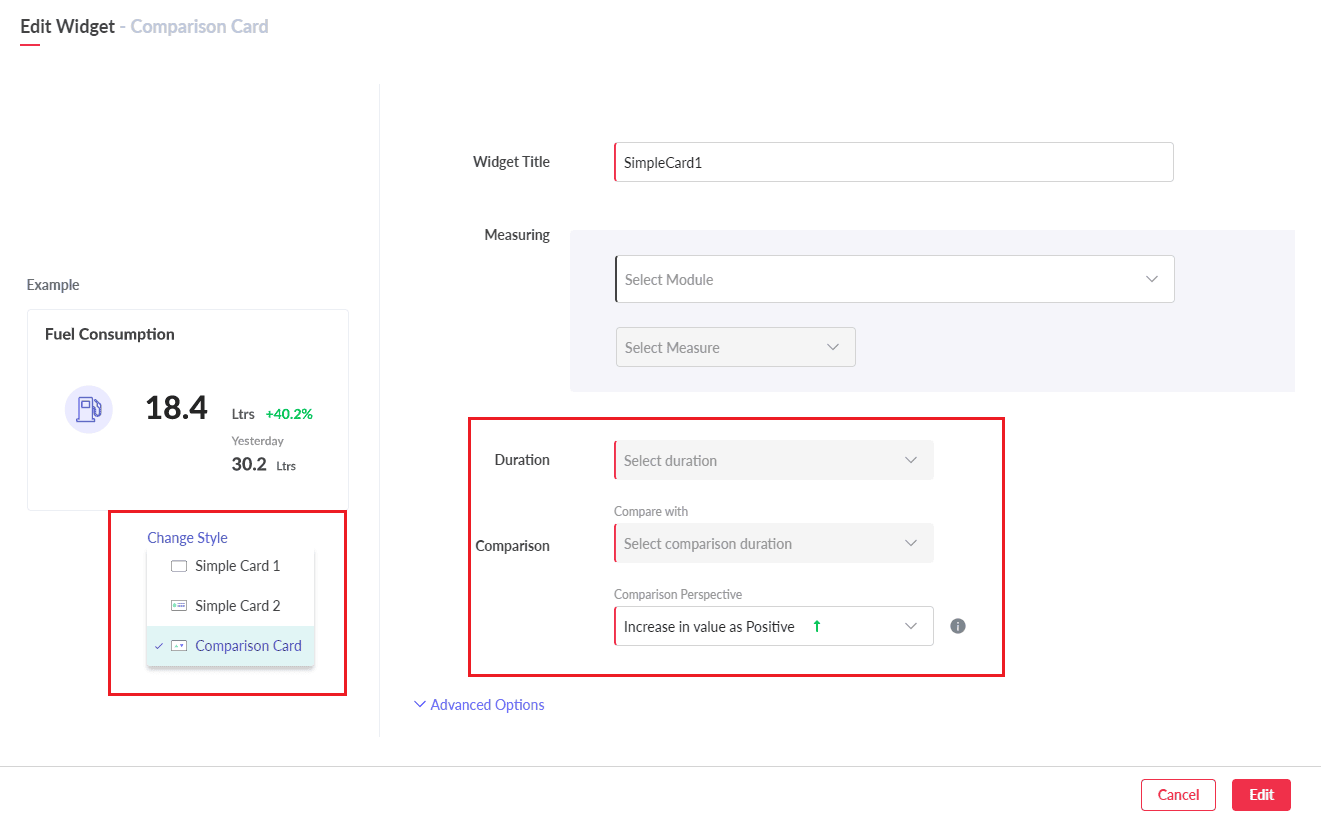Viewport: 1342px width, 821px height.
Task: Click the Simple Card 2 style icon
Action: point(179,606)
